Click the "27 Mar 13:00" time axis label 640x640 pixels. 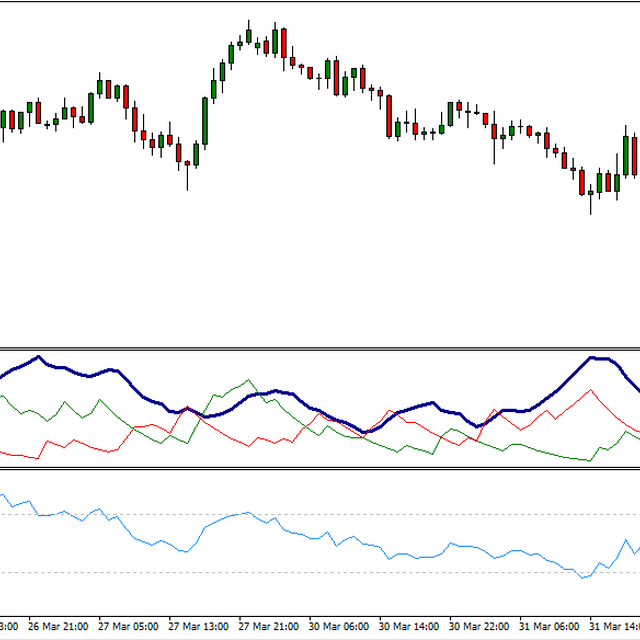(x=198, y=627)
